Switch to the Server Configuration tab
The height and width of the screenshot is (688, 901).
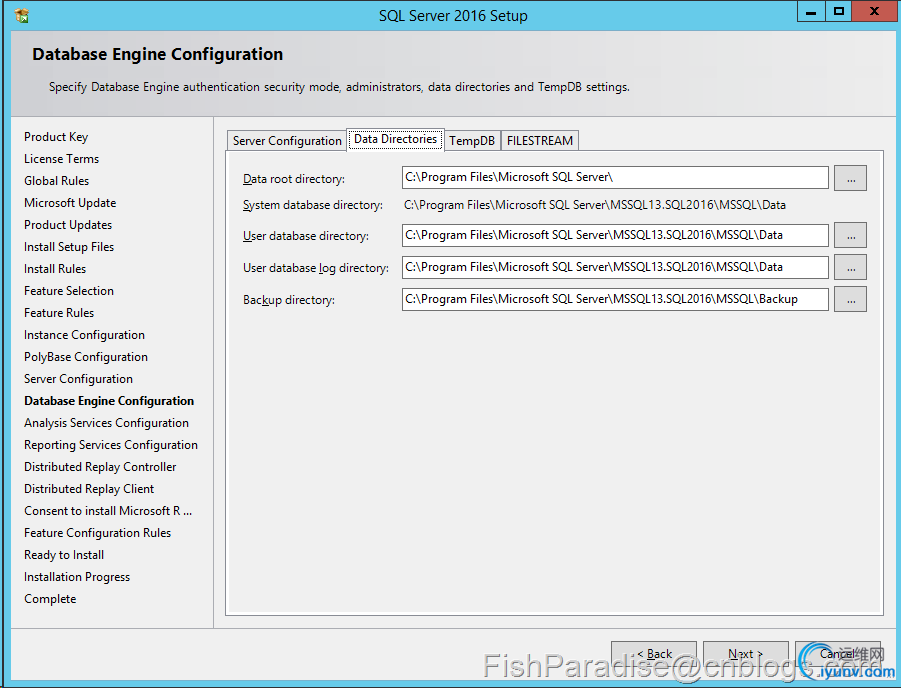pyautogui.click(x=287, y=141)
